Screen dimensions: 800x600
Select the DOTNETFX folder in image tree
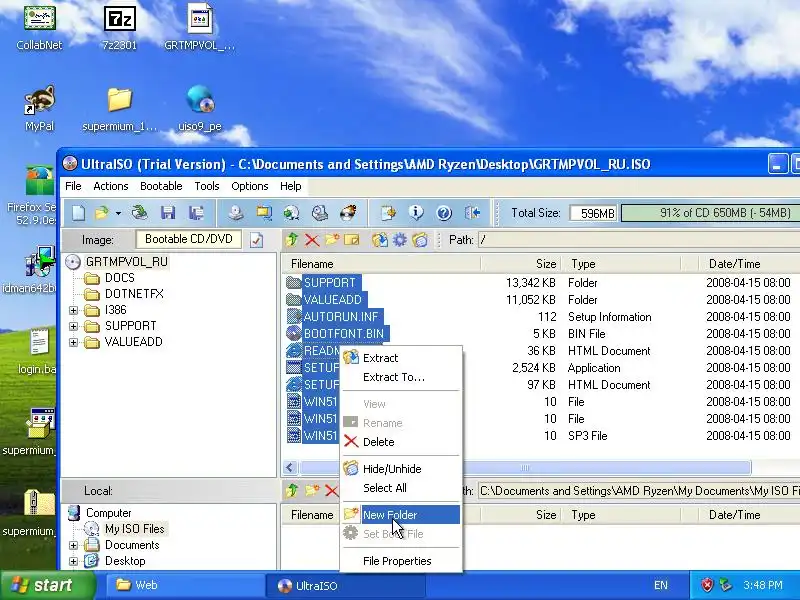(134, 294)
